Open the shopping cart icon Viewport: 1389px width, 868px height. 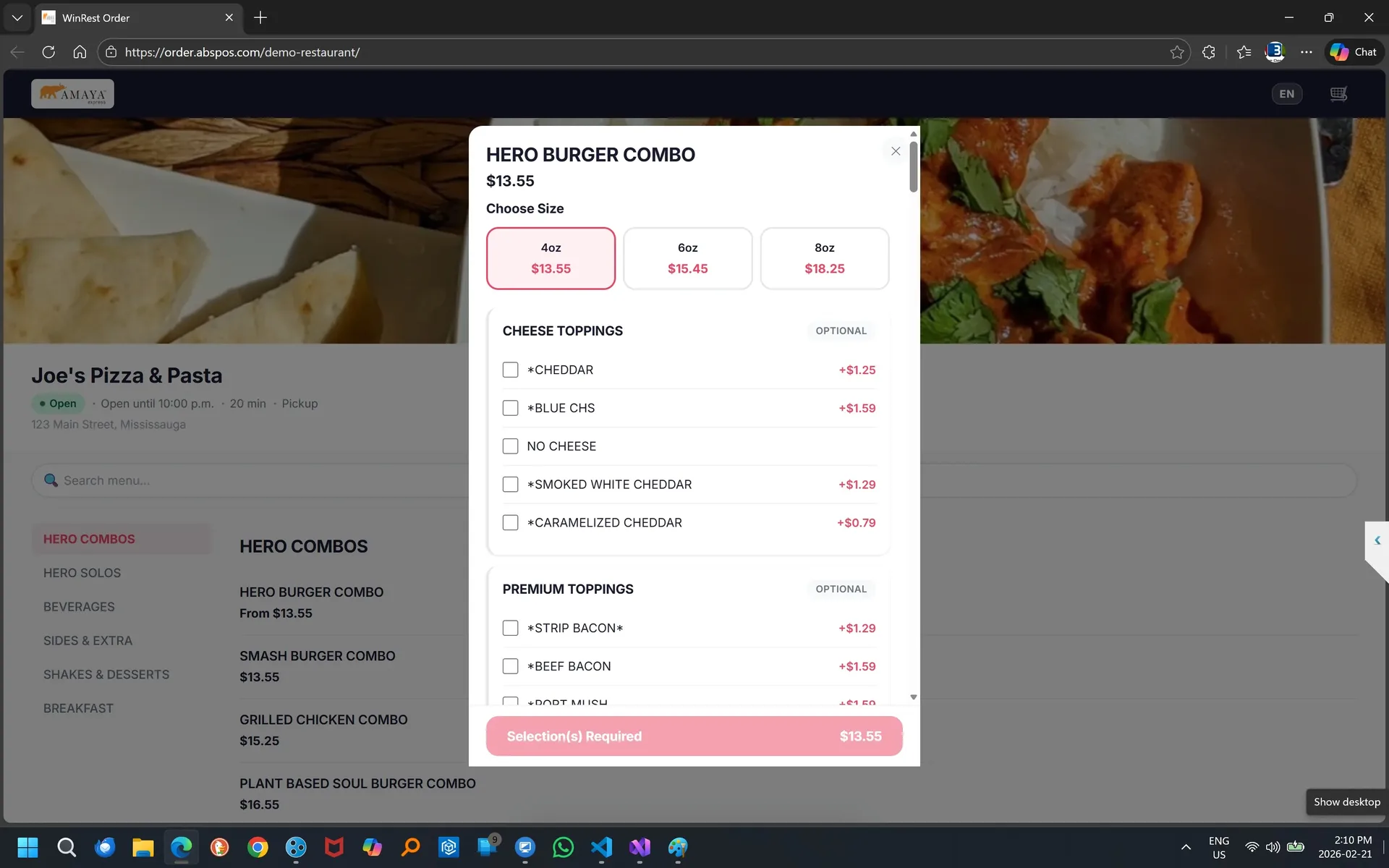(1338, 94)
